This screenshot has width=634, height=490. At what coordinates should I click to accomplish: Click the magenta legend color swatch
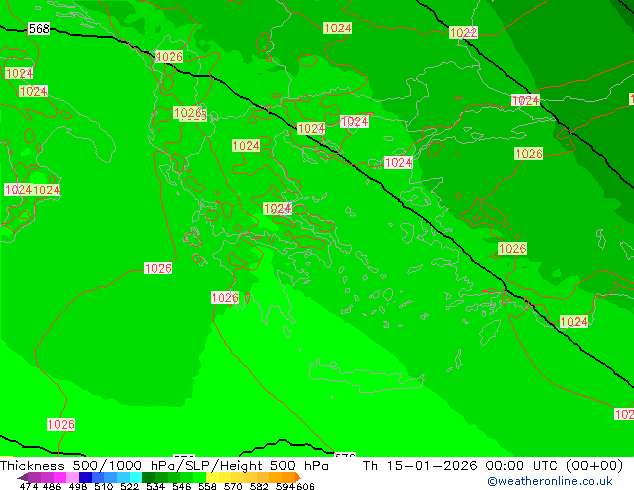[60, 477]
